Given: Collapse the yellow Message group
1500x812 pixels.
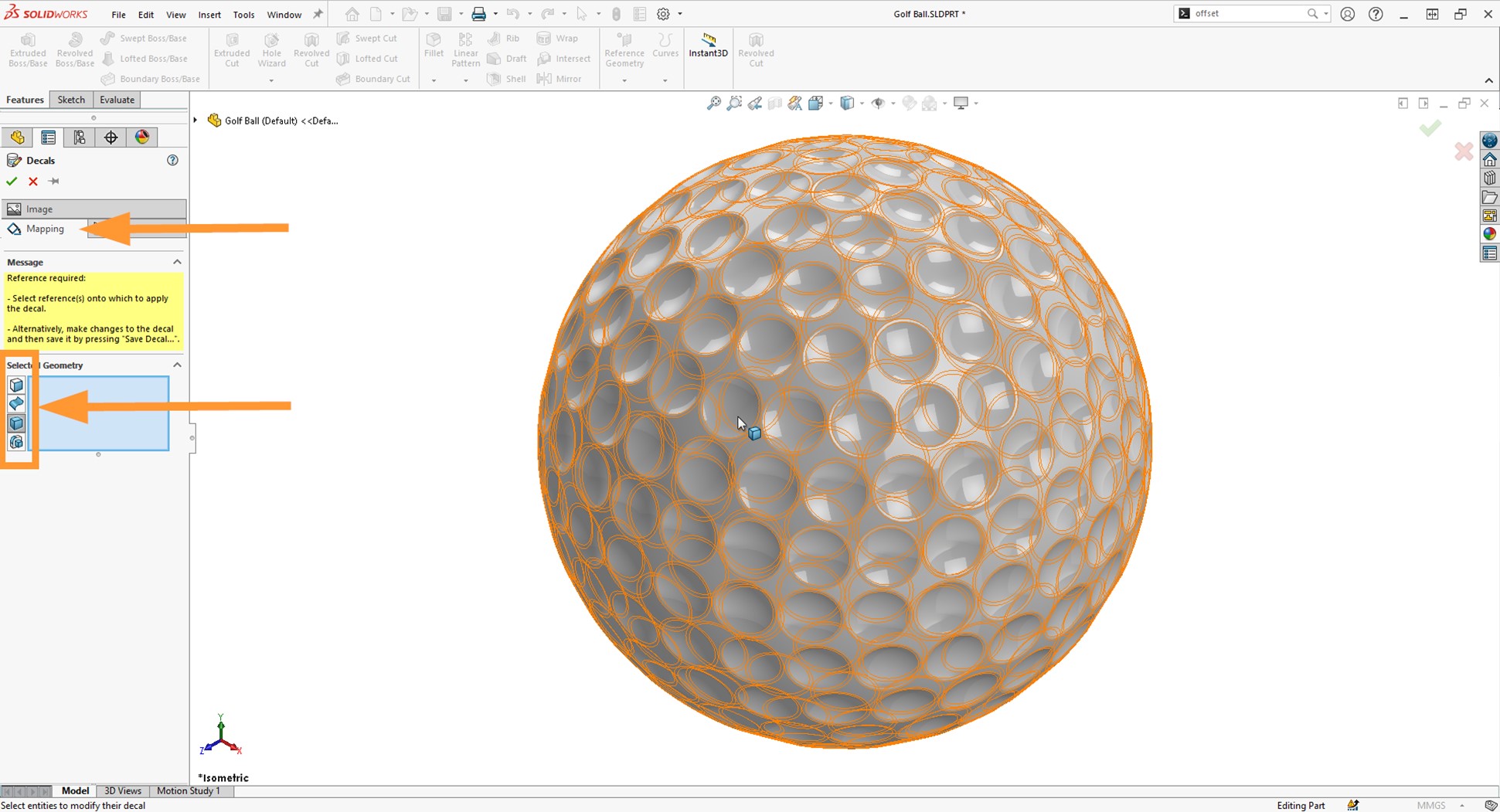Looking at the screenshot, I should click(x=177, y=262).
